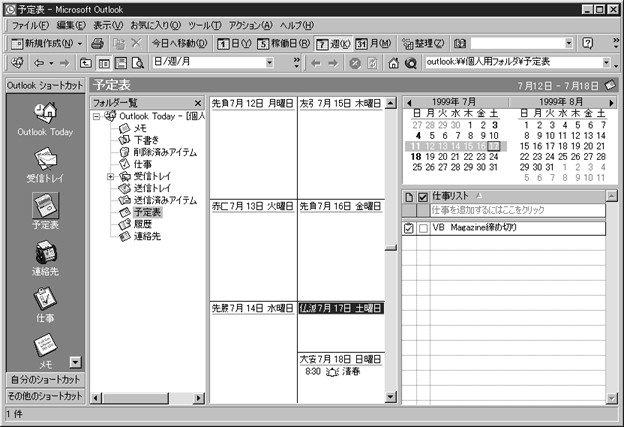Click the 自分のショートカット group button

tap(43, 380)
